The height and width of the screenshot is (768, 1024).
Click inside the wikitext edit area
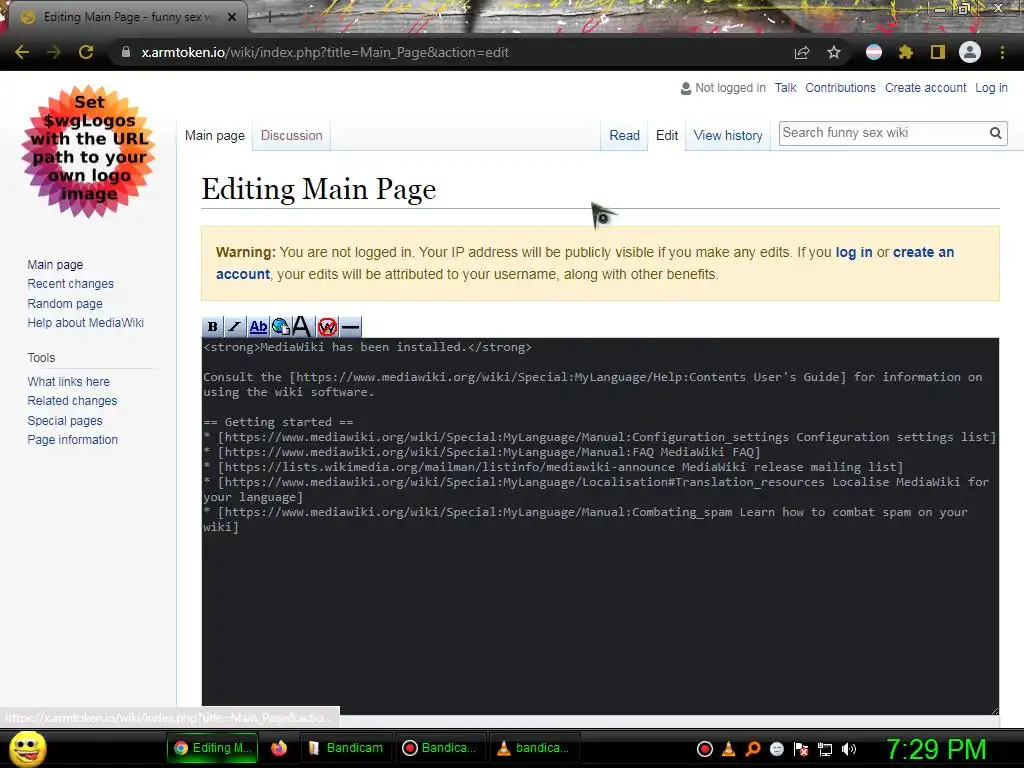[600, 526]
